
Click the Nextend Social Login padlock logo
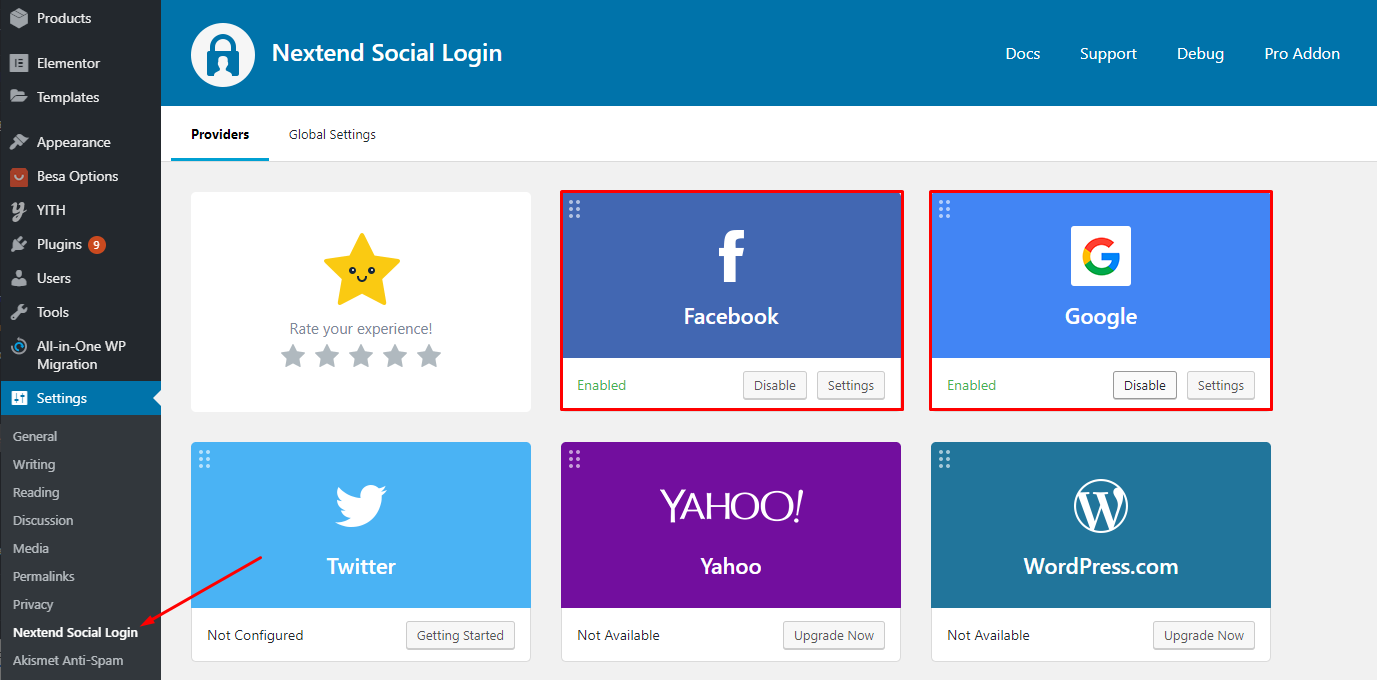tap(224, 54)
